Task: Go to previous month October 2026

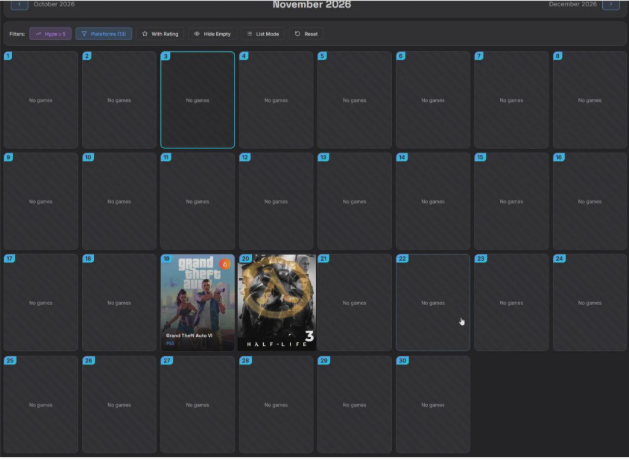Action: pyautogui.click(x=19, y=4)
